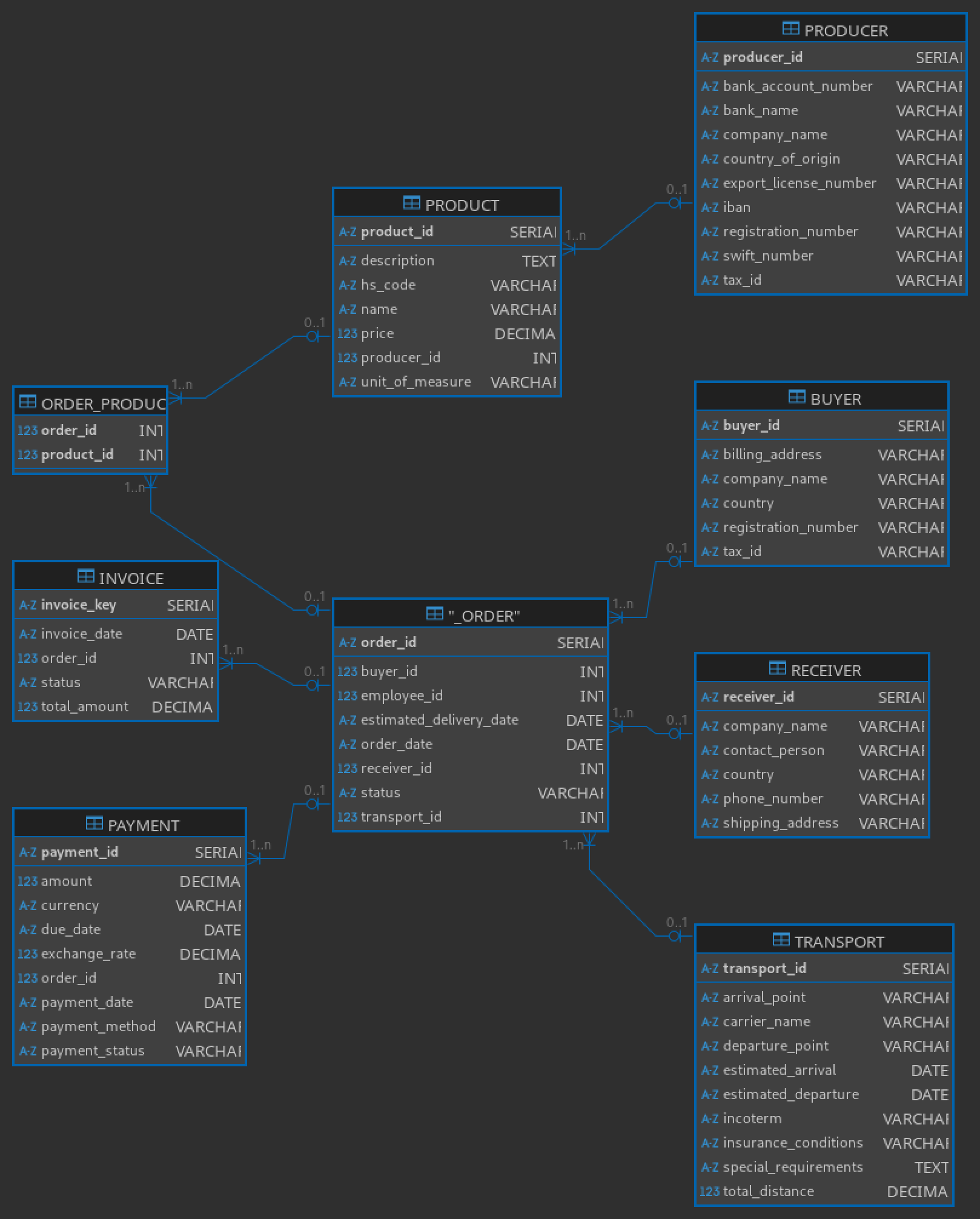Click the 0..1 connector endpoint at TRANSPORT
This screenshot has width=980, height=1219.
coord(675,936)
